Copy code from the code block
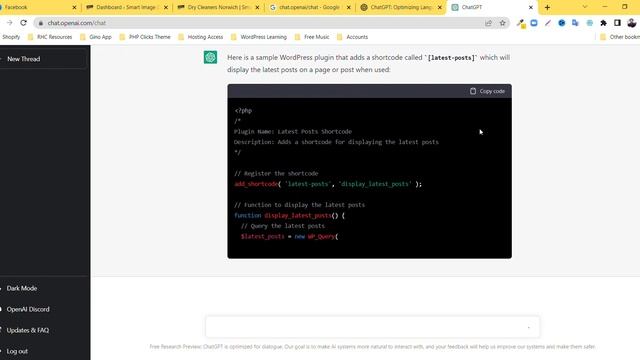640x360 pixels. (x=487, y=91)
